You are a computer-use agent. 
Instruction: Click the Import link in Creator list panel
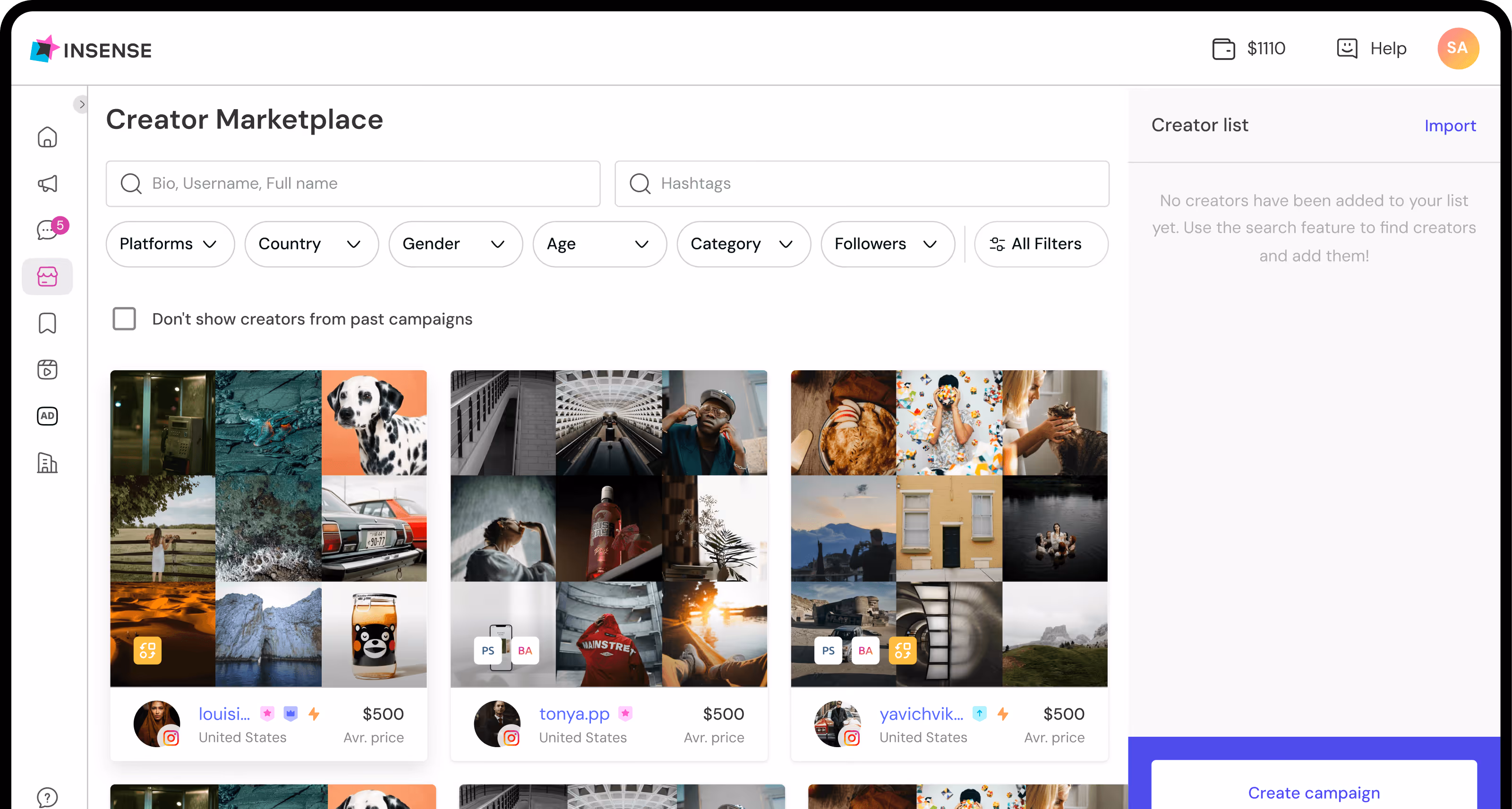coord(1450,125)
